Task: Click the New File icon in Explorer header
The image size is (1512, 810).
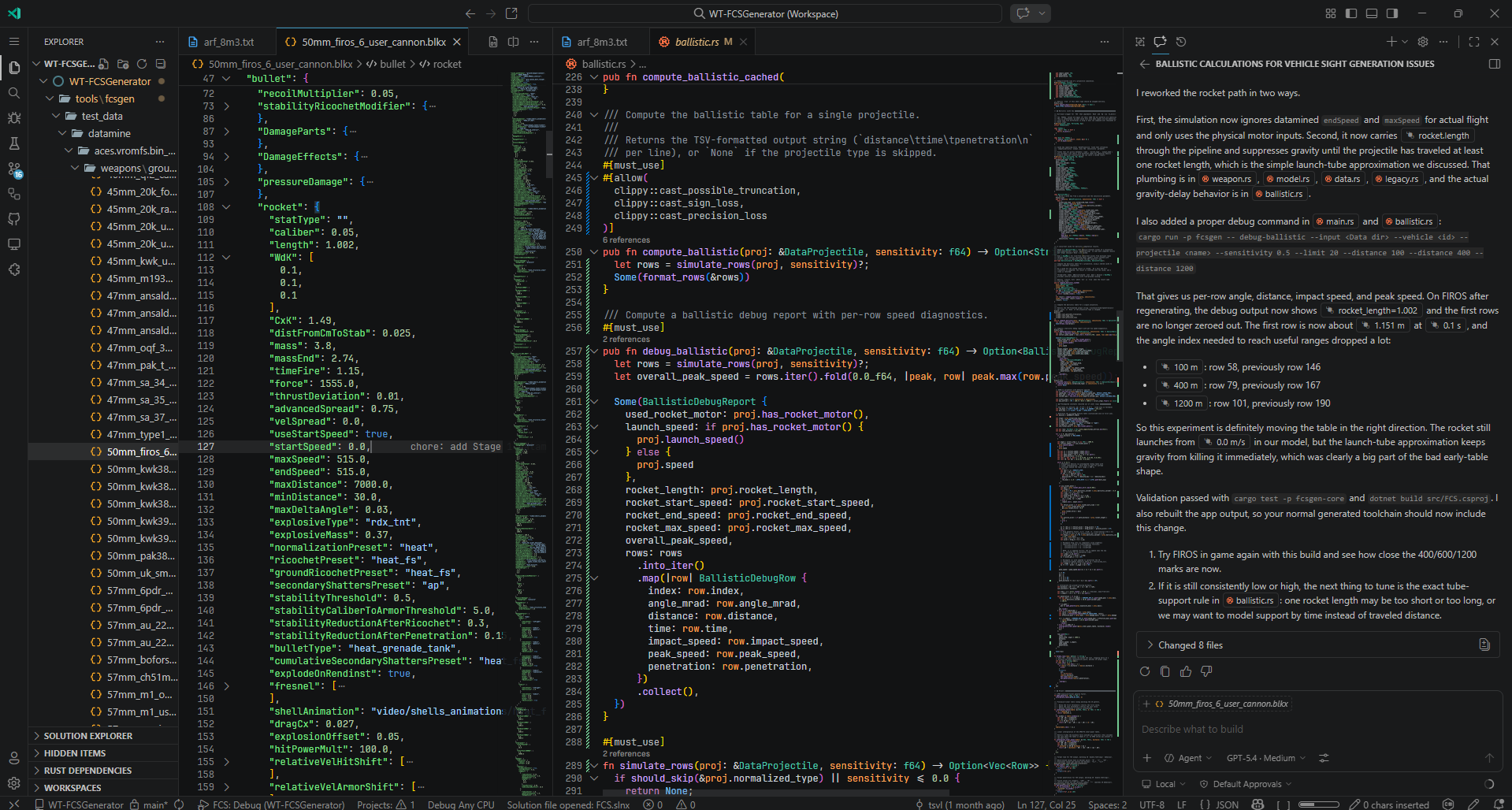Action: [x=103, y=64]
